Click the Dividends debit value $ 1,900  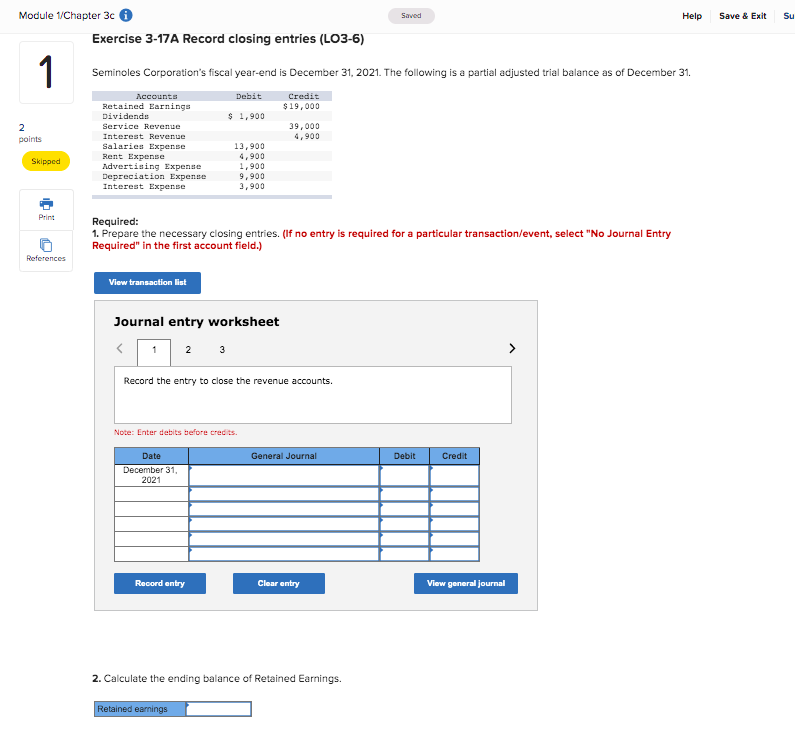246,116
